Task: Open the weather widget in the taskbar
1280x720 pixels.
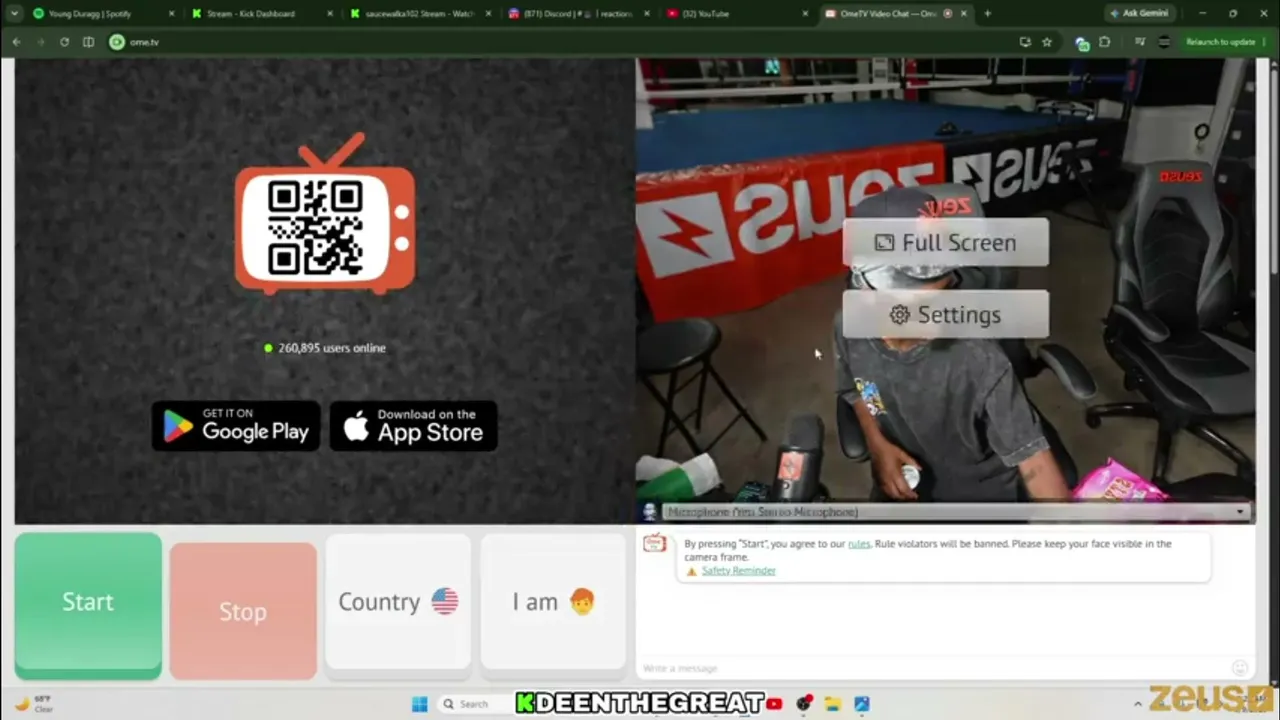Action: click(35, 704)
